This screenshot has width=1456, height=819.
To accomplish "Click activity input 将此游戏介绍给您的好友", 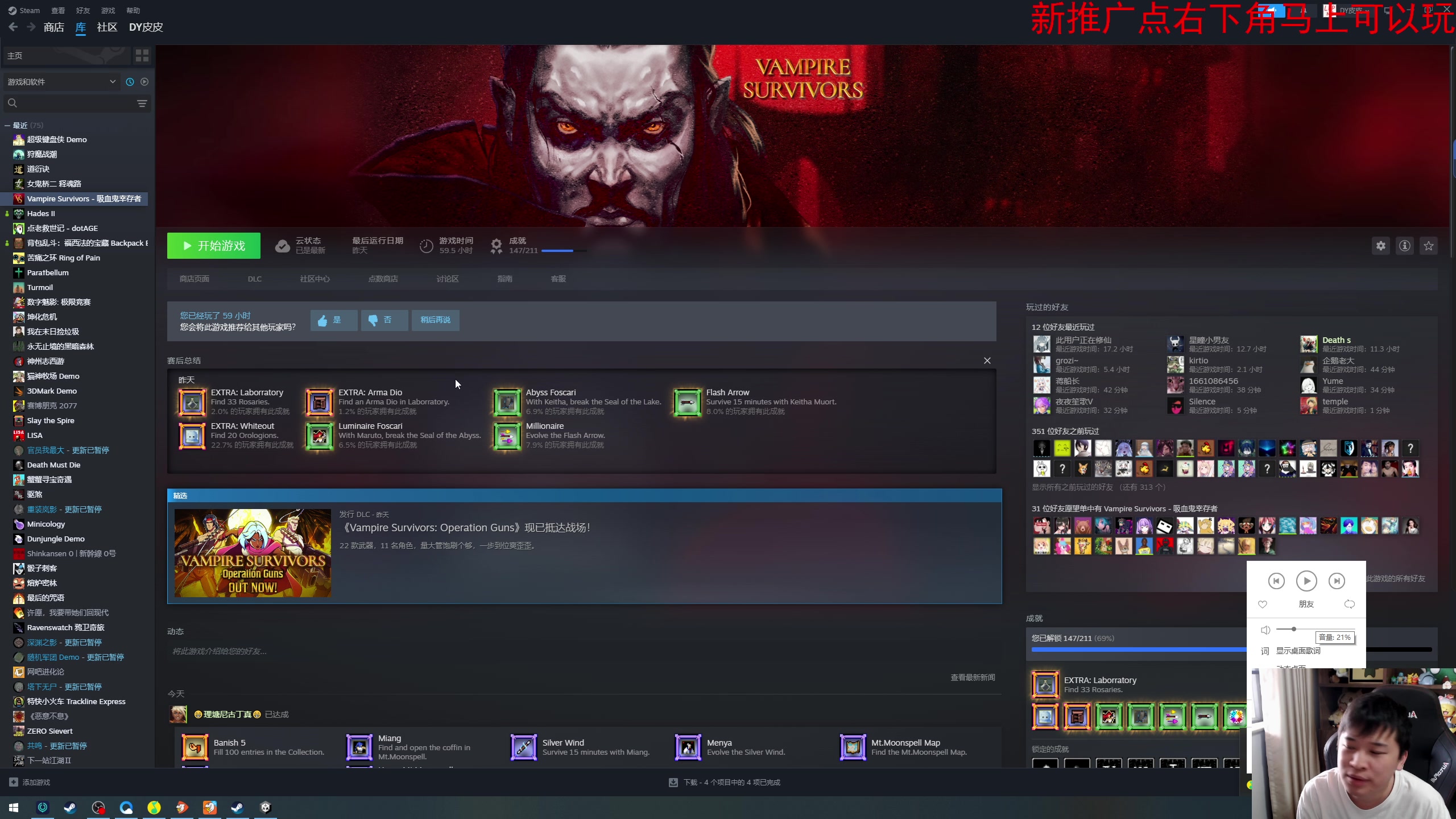I will (x=584, y=651).
